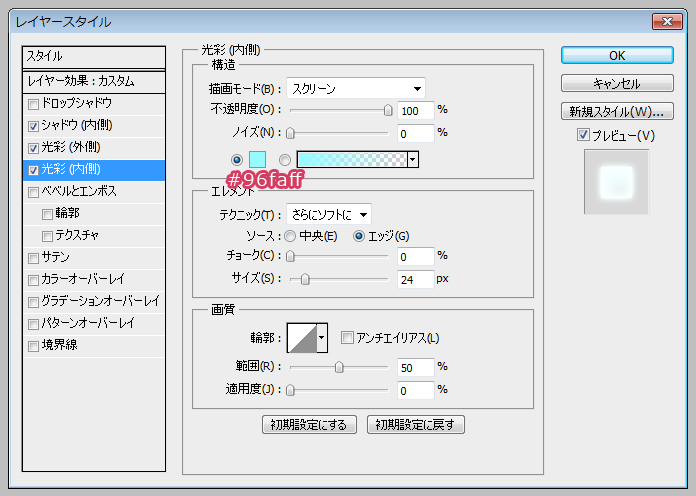
Task: Open シャドウ (内側) settings row
Action: coord(94,127)
